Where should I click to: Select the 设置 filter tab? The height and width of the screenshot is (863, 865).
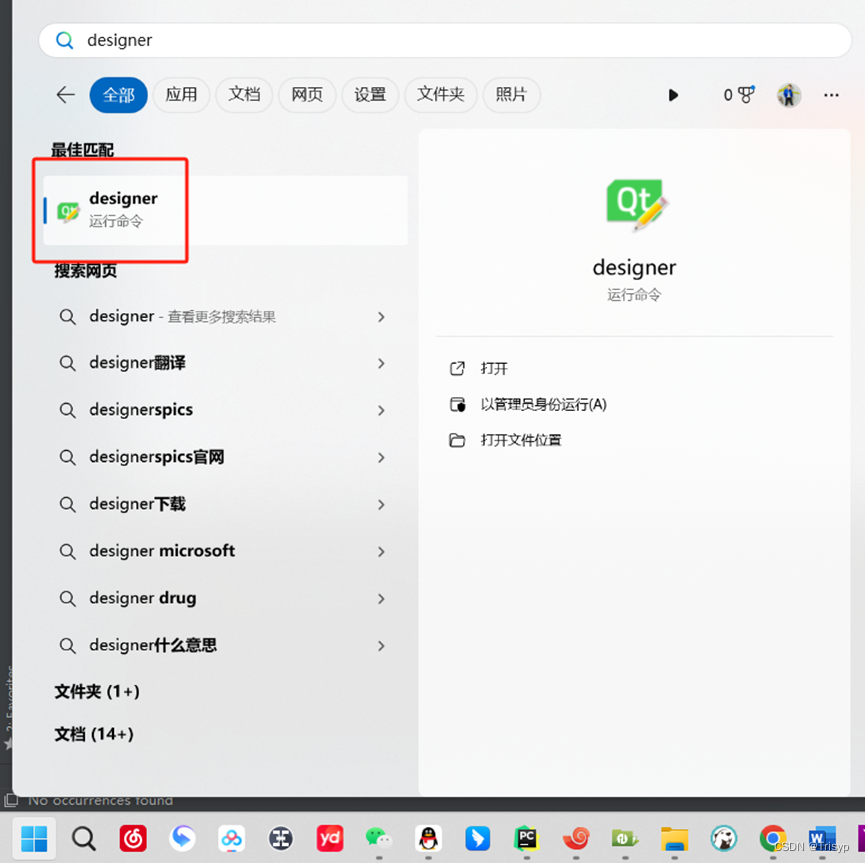click(370, 95)
